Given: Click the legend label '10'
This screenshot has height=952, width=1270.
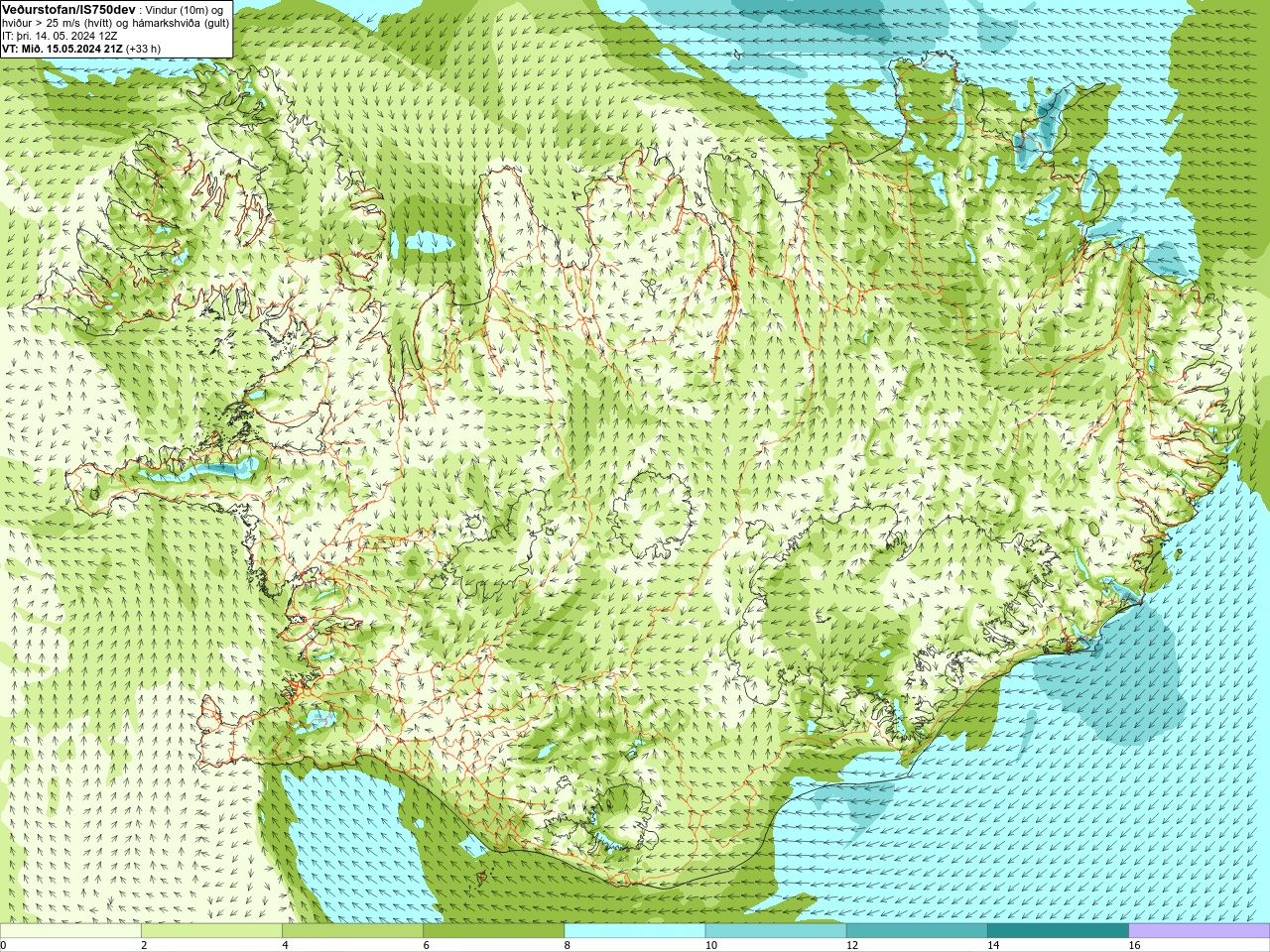Looking at the screenshot, I should coord(711,945).
